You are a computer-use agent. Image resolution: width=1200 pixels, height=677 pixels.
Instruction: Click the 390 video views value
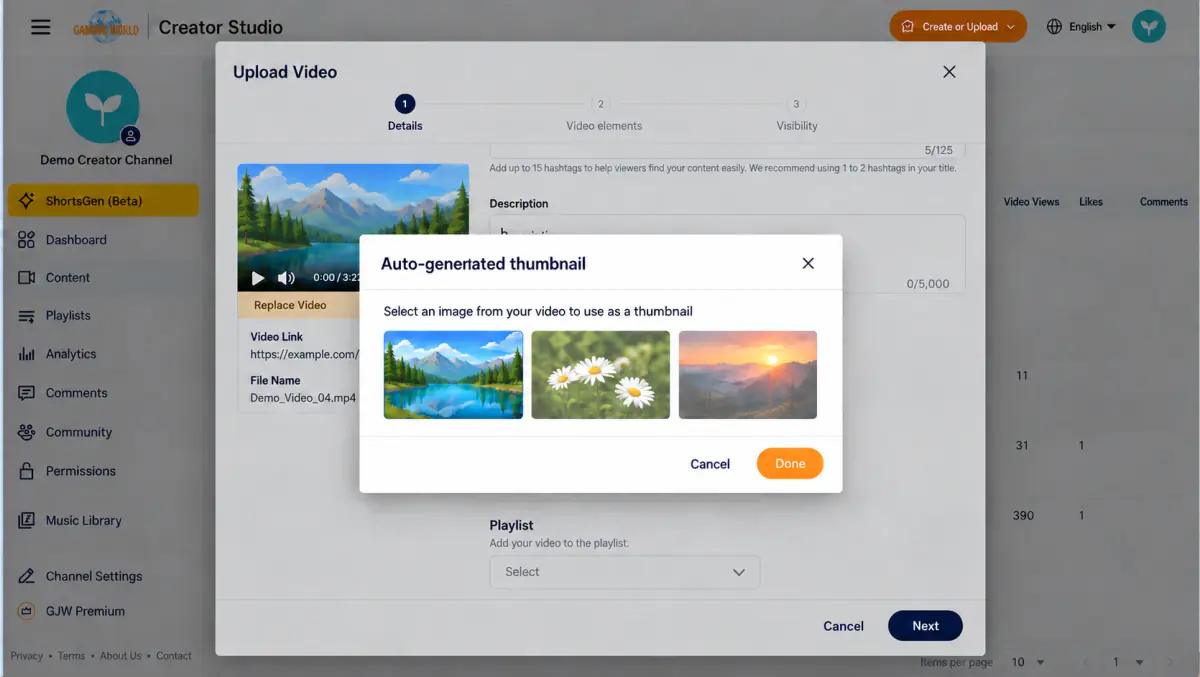pos(1022,516)
